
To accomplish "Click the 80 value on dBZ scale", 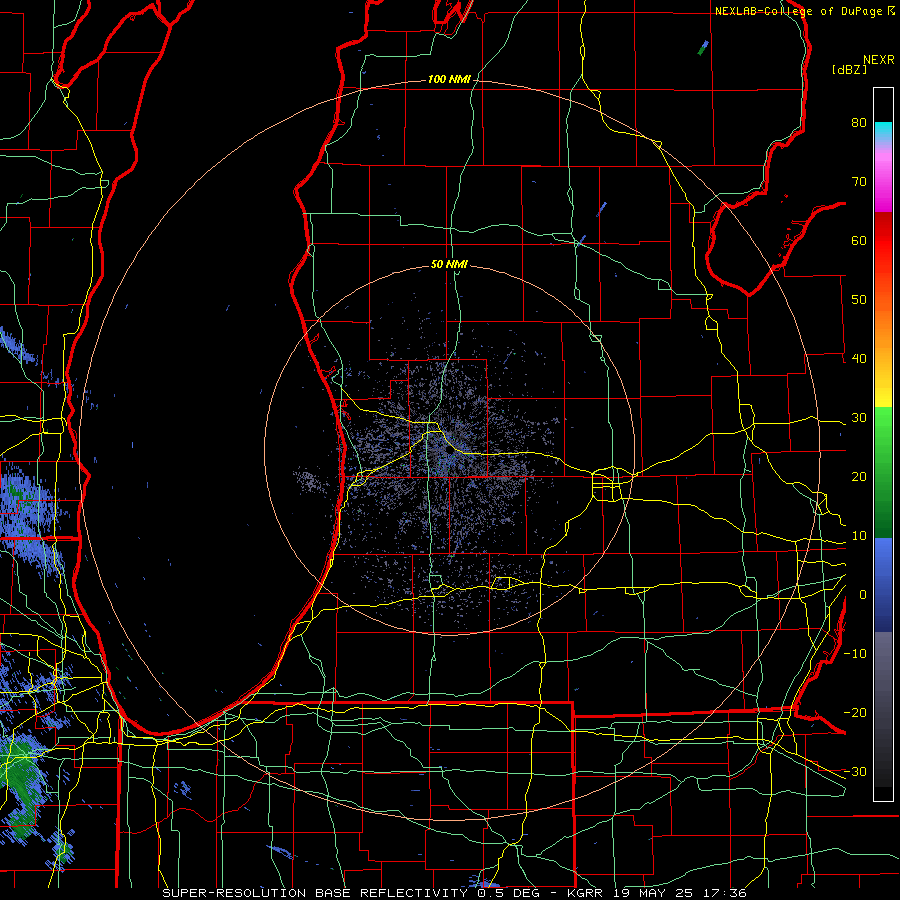I will click(x=859, y=122).
